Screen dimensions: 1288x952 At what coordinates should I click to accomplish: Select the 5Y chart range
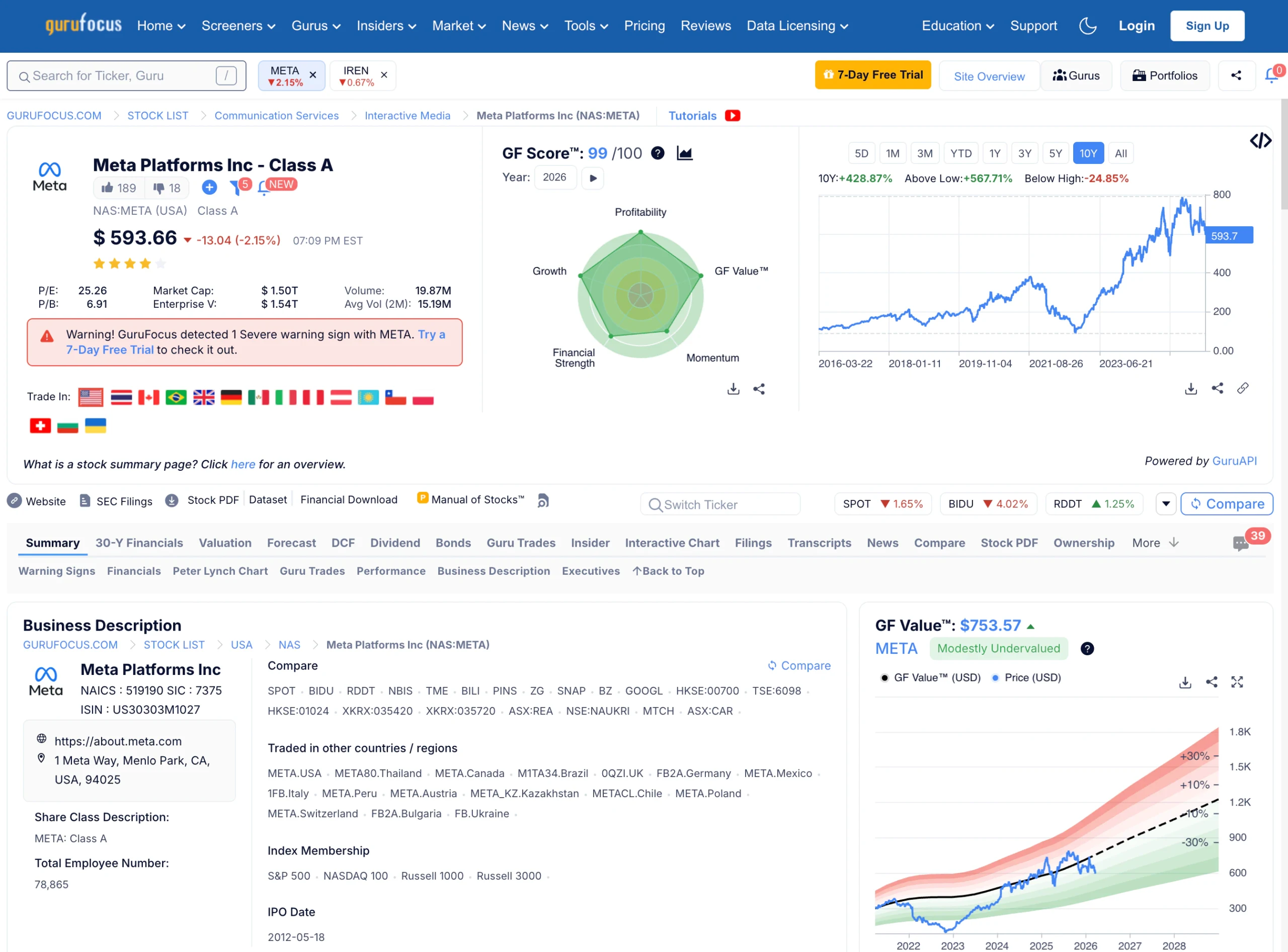coord(1055,153)
